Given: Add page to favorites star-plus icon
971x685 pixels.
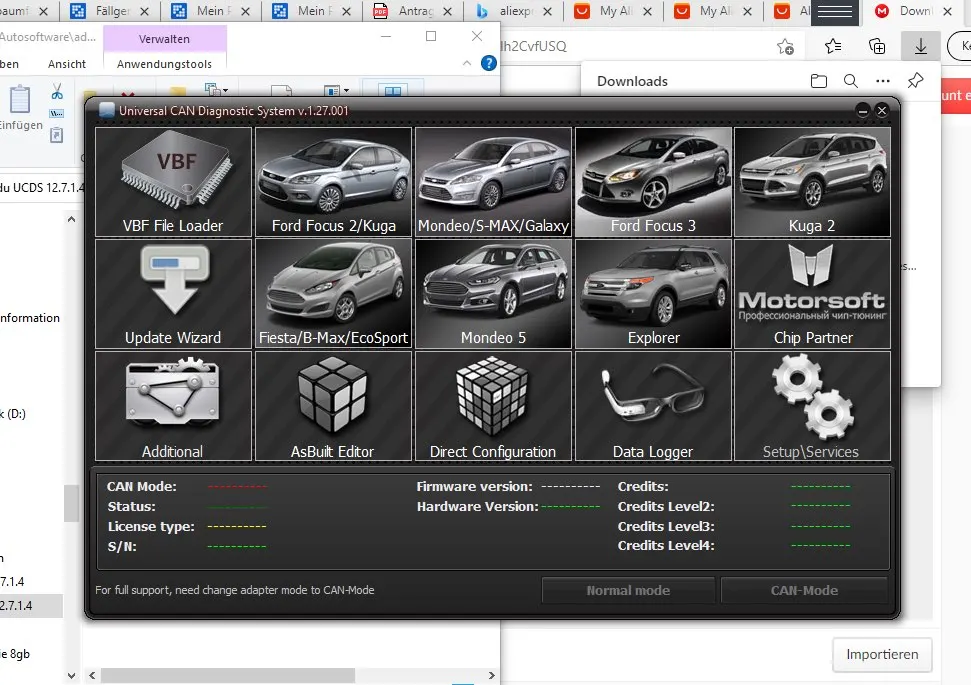Looking at the screenshot, I should coord(785,46).
